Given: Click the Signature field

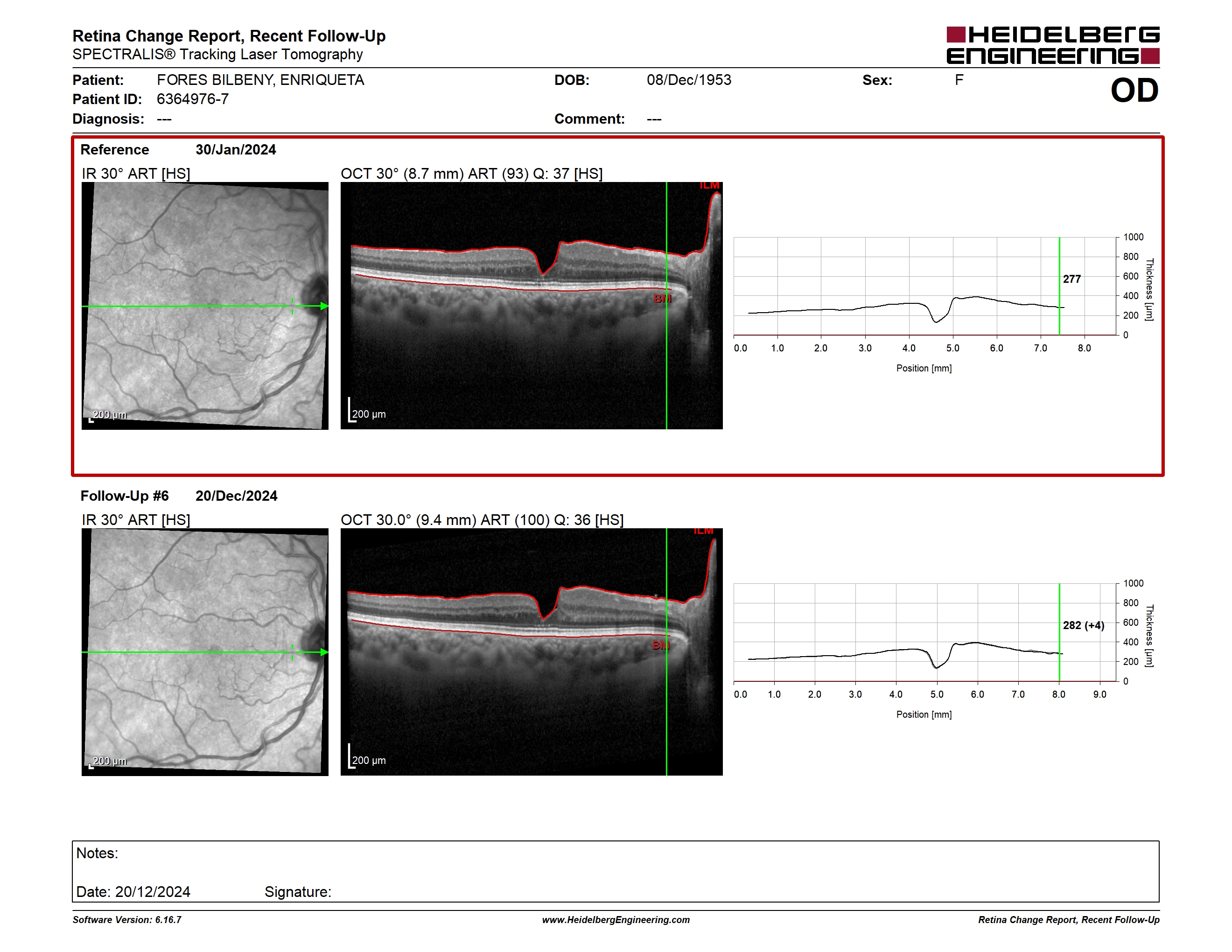Looking at the screenshot, I should click(x=298, y=892).
